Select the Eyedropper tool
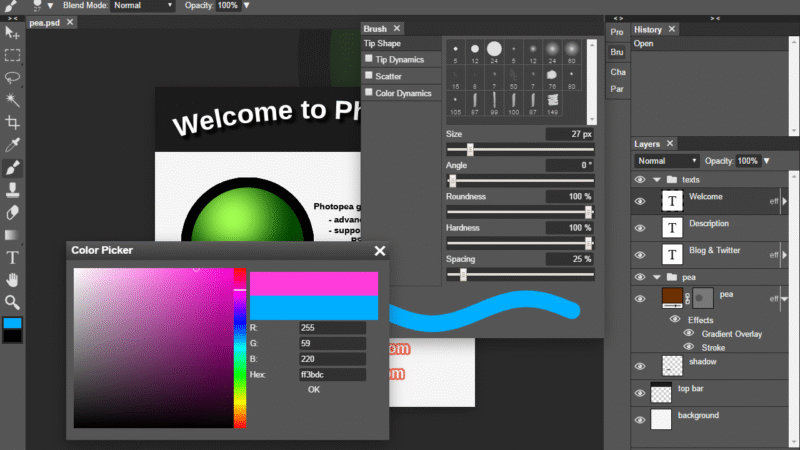The image size is (800, 450). pyautogui.click(x=13, y=145)
